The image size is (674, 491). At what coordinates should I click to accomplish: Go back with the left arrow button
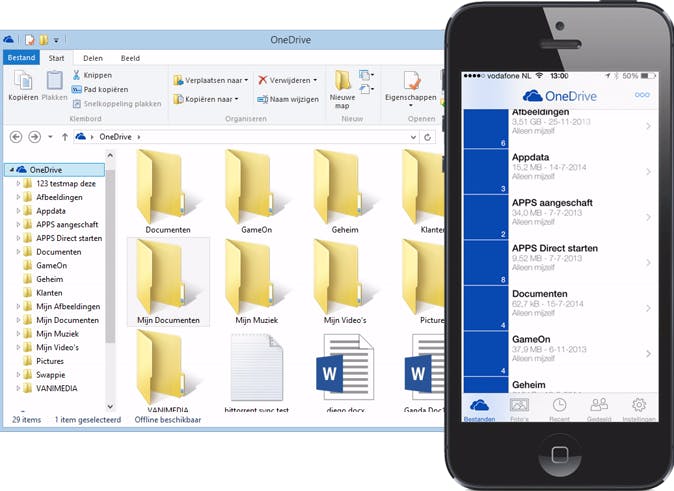[x=16, y=137]
